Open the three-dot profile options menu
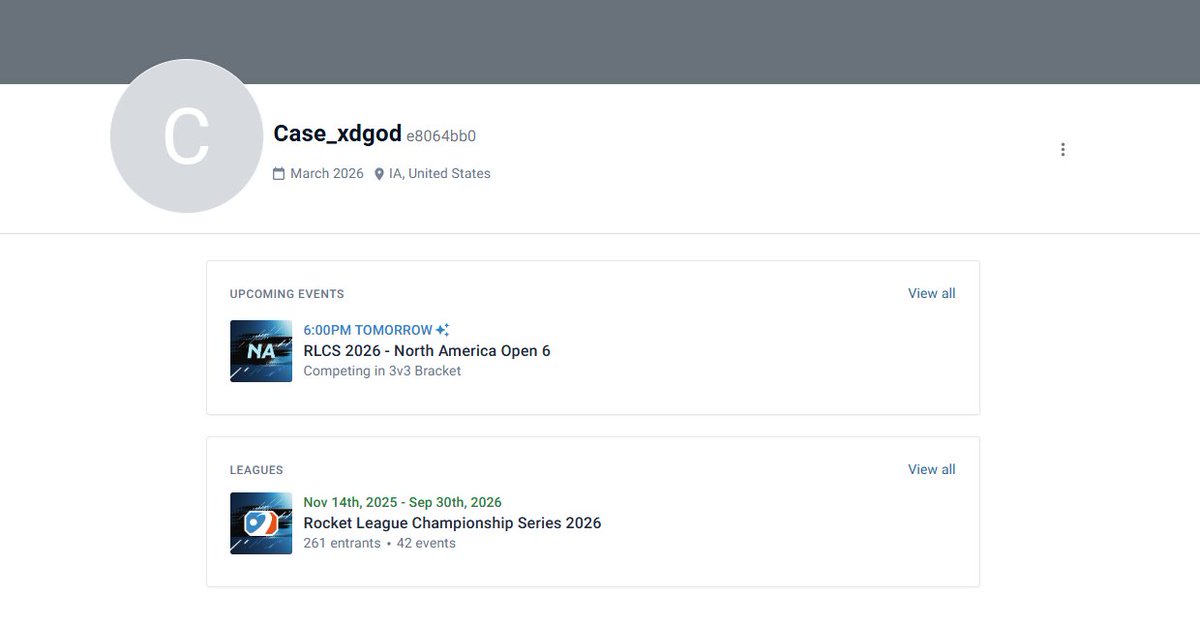This screenshot has width=1200, height=624. pos(1062,150)
